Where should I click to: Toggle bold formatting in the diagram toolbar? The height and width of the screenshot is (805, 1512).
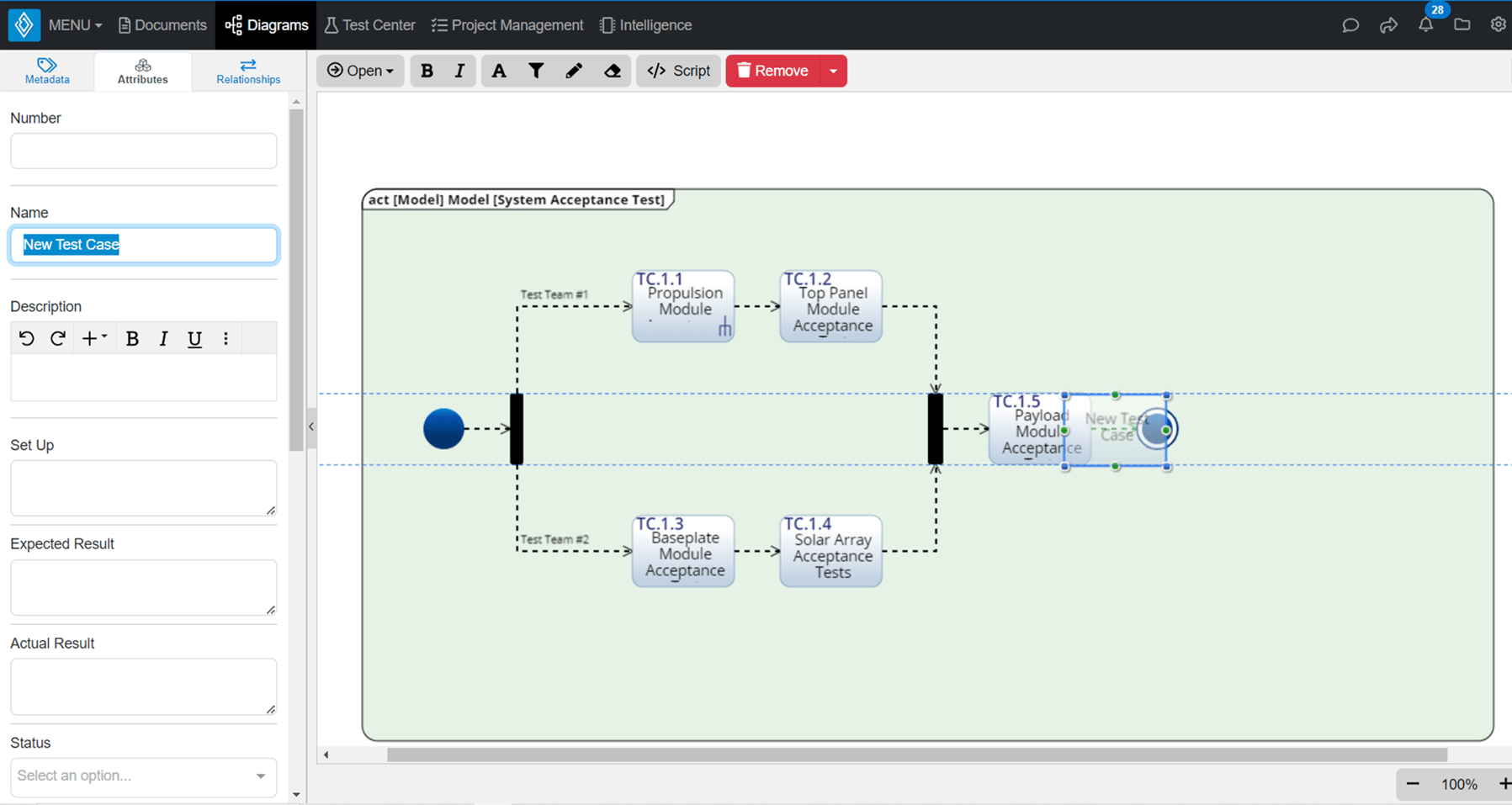[427, 71]
